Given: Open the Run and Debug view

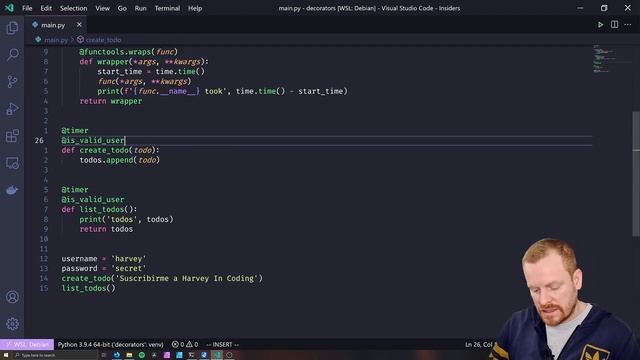Looking at the screenshot, I should pyautogui.click(x=12, y=109).
